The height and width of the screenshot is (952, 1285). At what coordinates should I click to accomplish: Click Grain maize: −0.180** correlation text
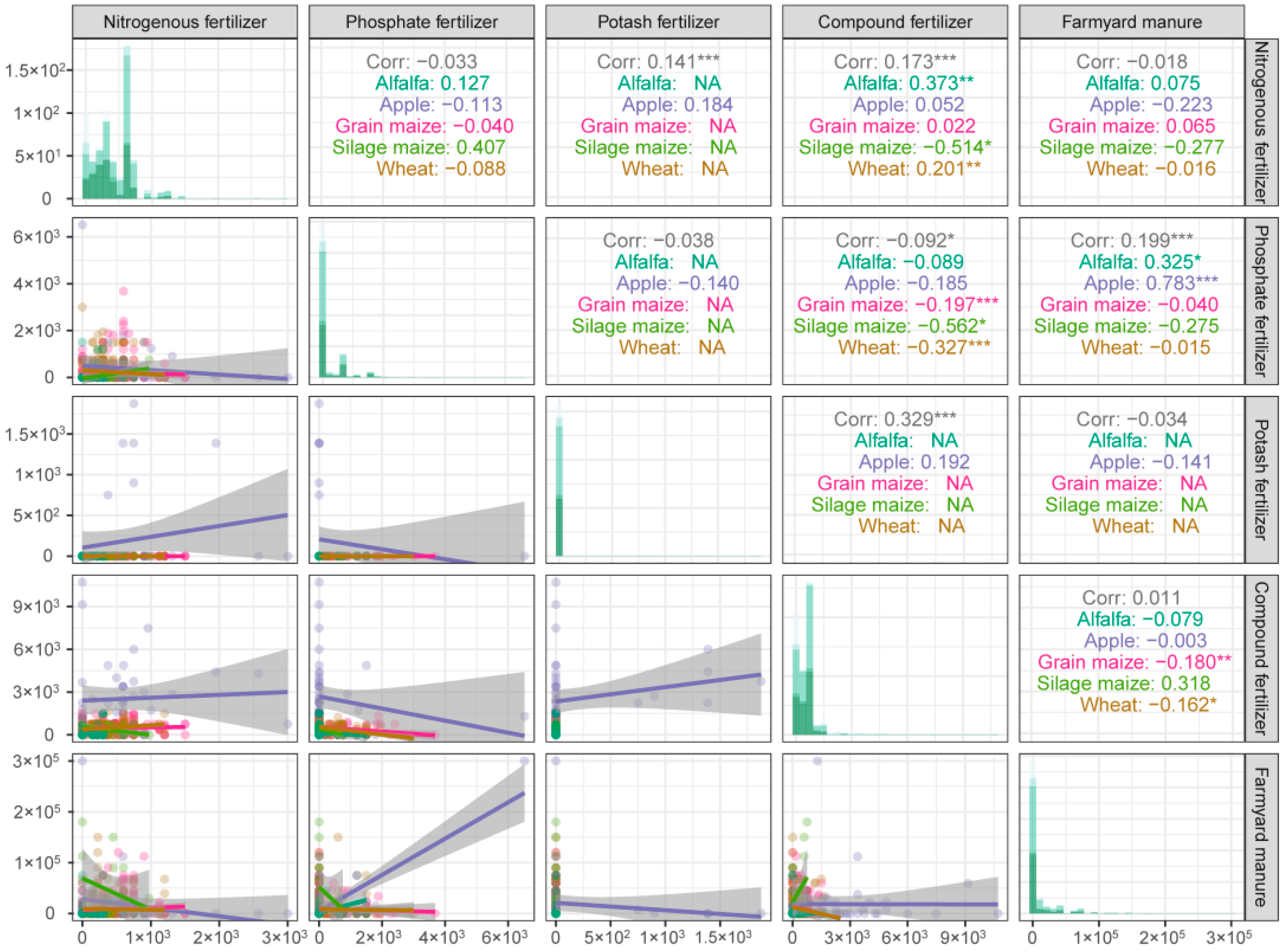1134,662
